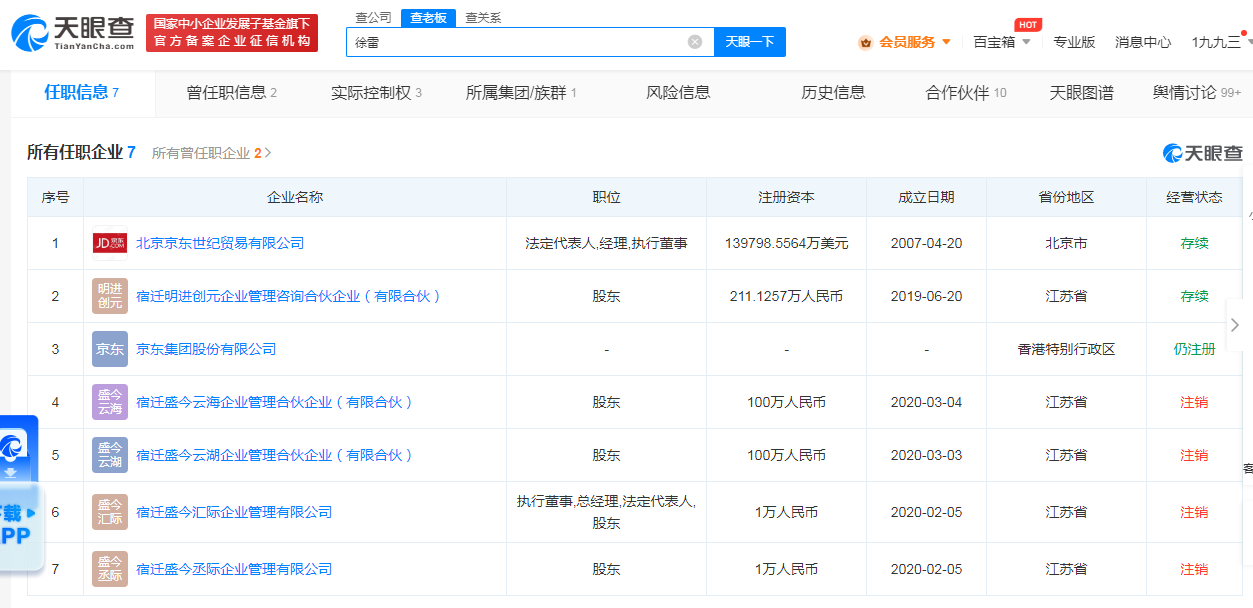Click the 北京市 region cell
Image resolution: width=1253 pixels, height=608 pixels.
click(1066, 243)
